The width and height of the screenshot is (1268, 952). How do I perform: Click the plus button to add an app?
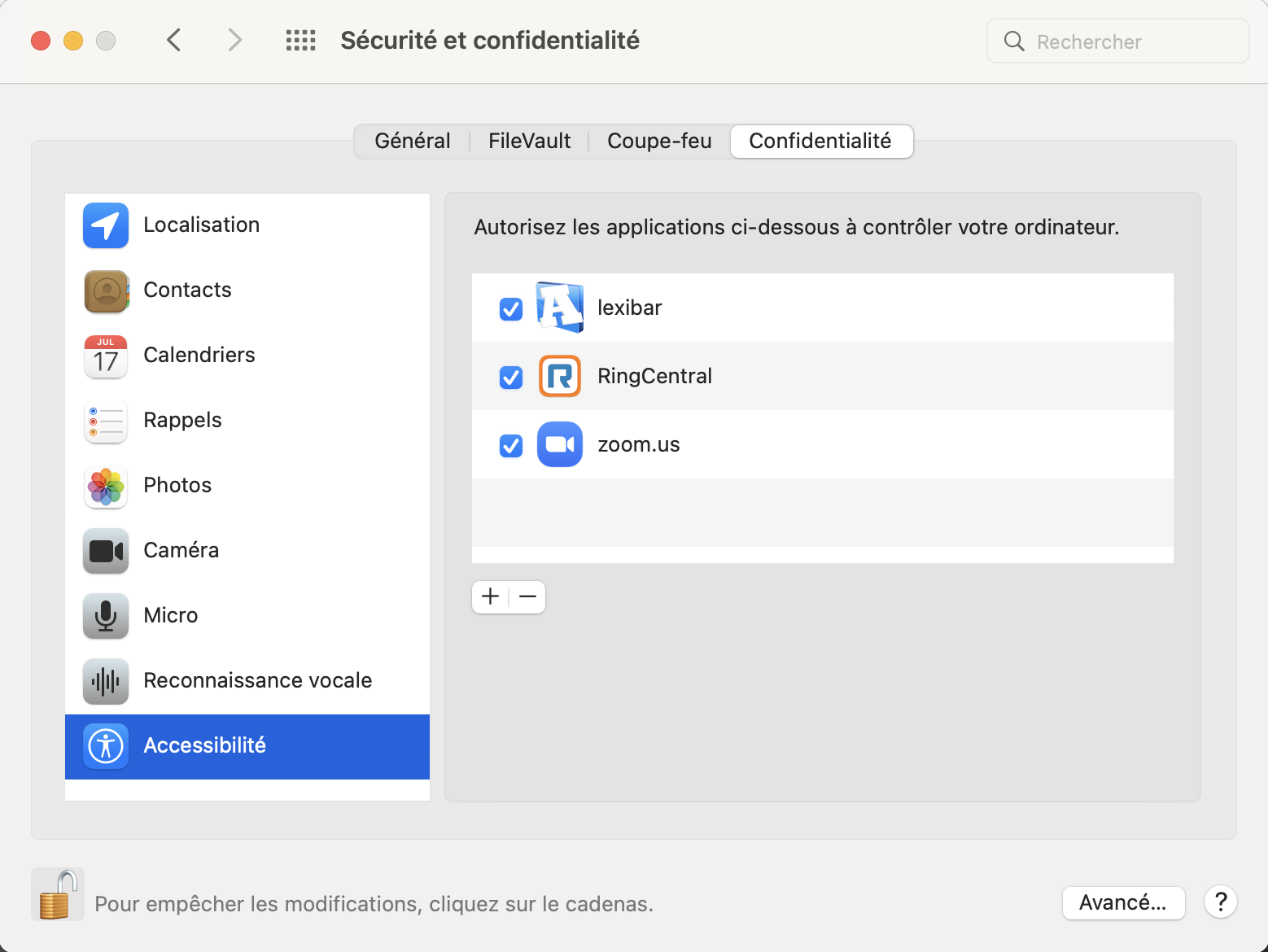point(490,597)
